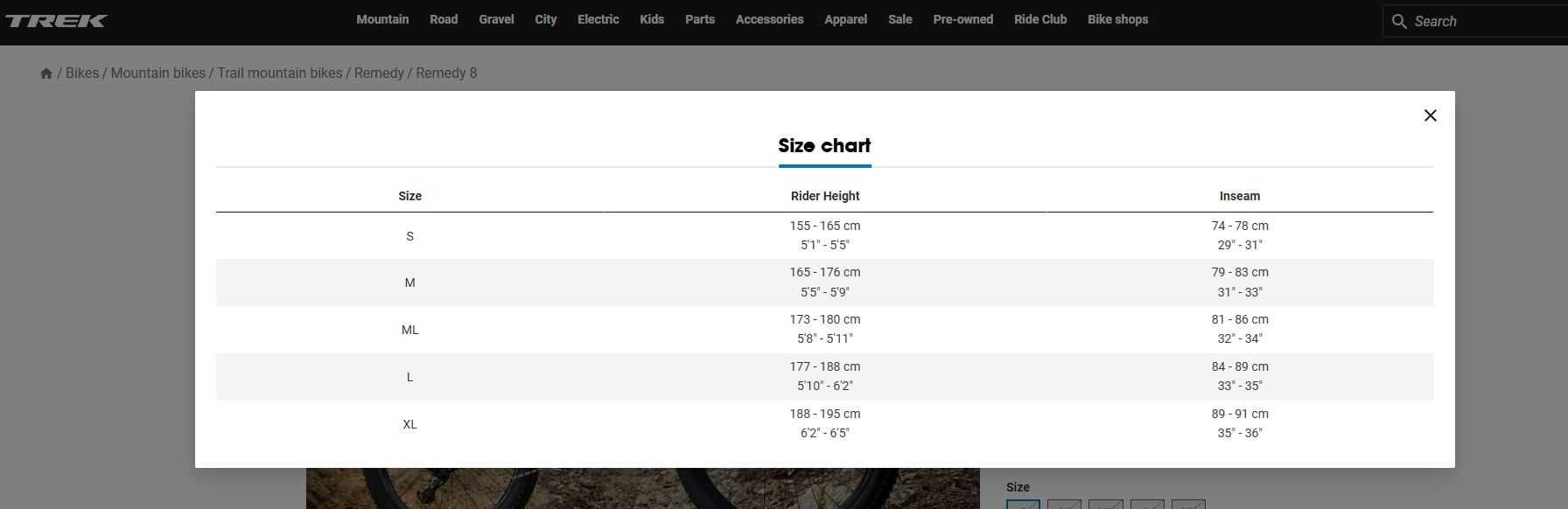
Task: Click the M size row label
Action: [409, 282]
